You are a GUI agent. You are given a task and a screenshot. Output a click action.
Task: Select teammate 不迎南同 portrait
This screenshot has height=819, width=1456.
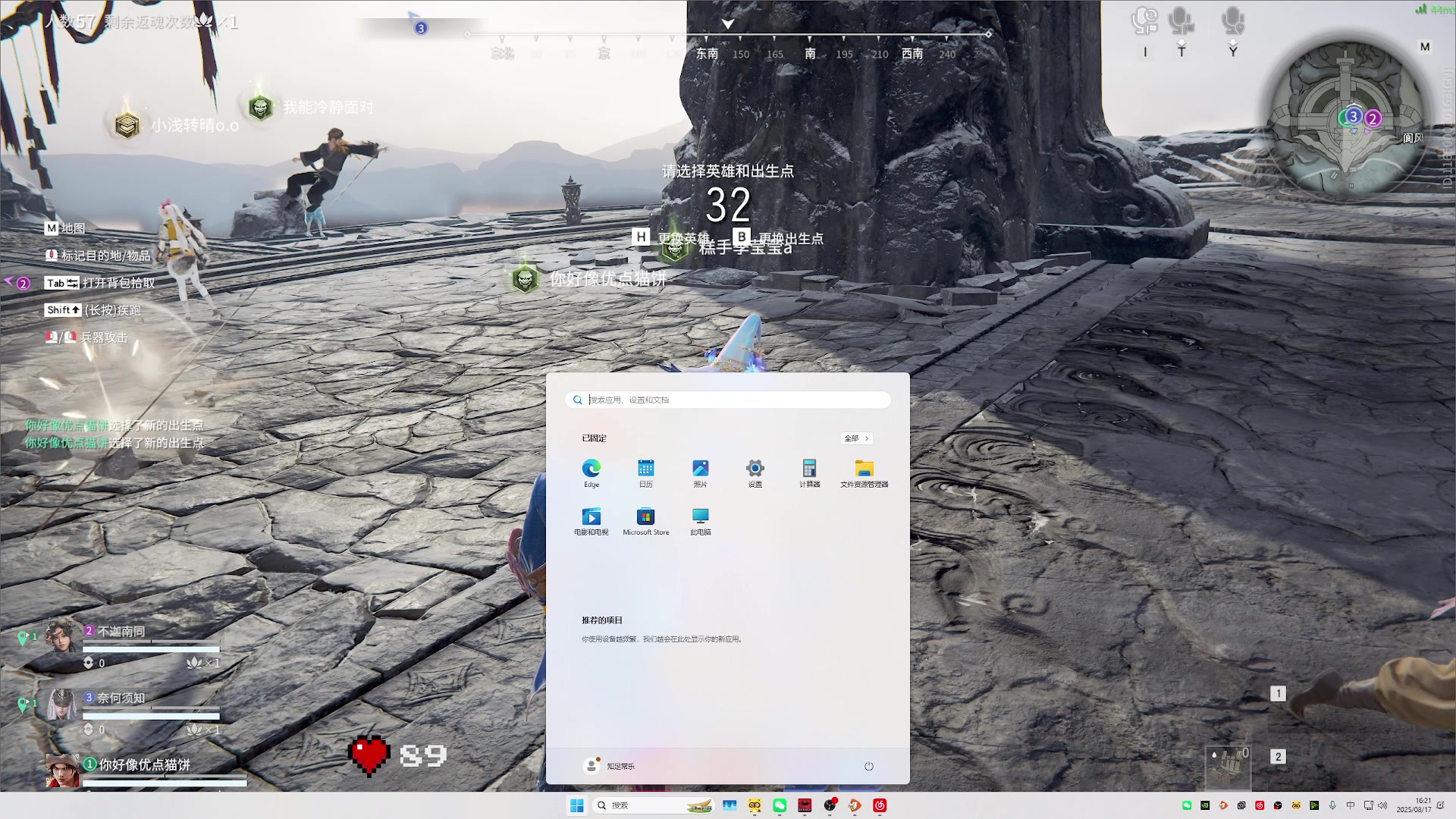point(62,635)
